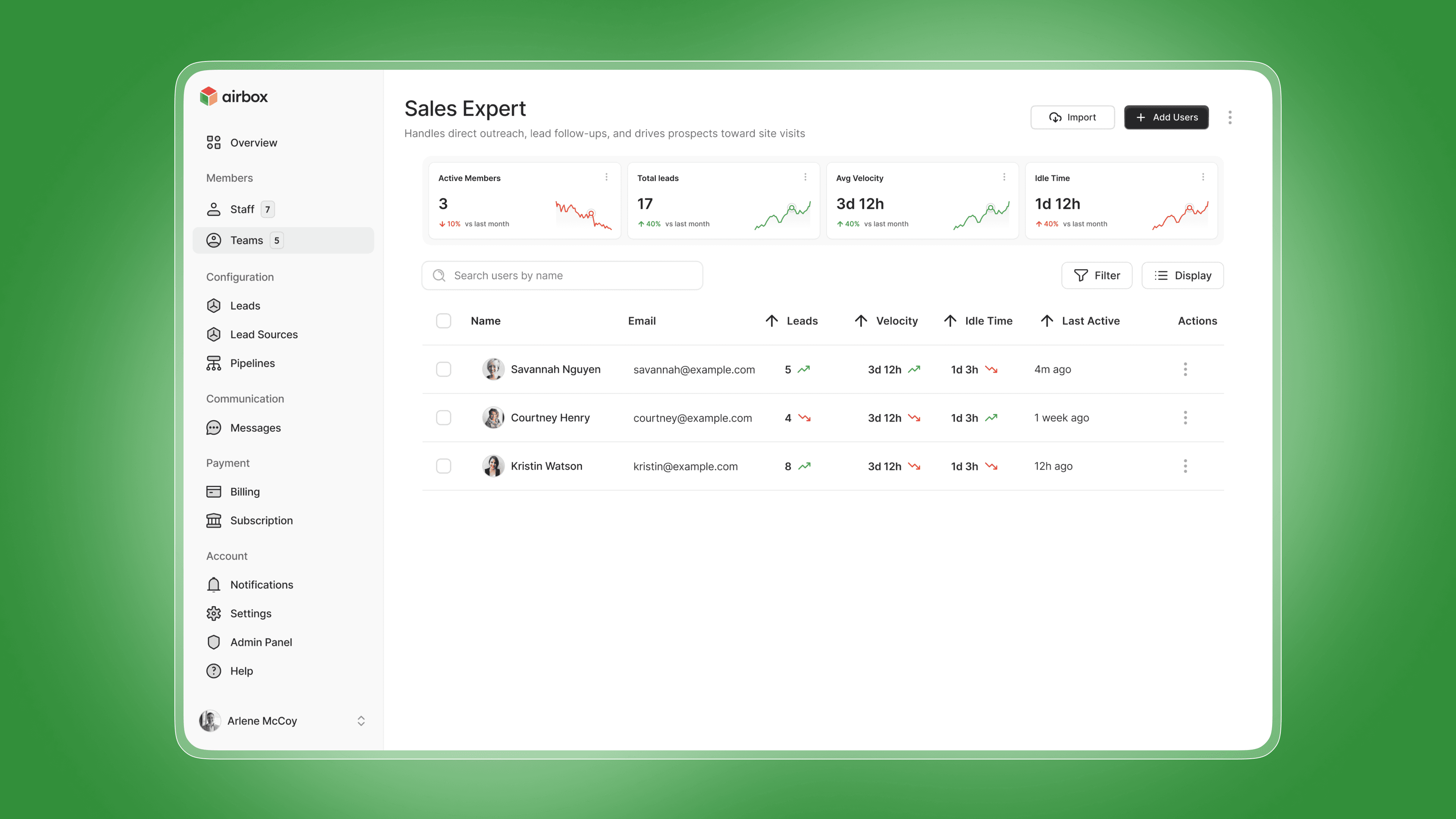
Task: Open Settings gear in sidebar
Action: [213, 613]
